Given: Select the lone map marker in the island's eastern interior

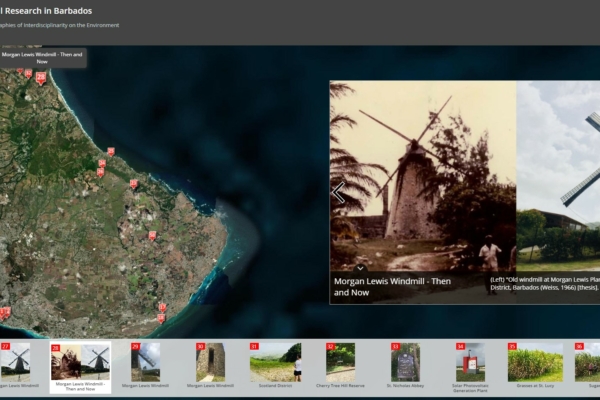Looking at the screenshot, I should 152,236.
